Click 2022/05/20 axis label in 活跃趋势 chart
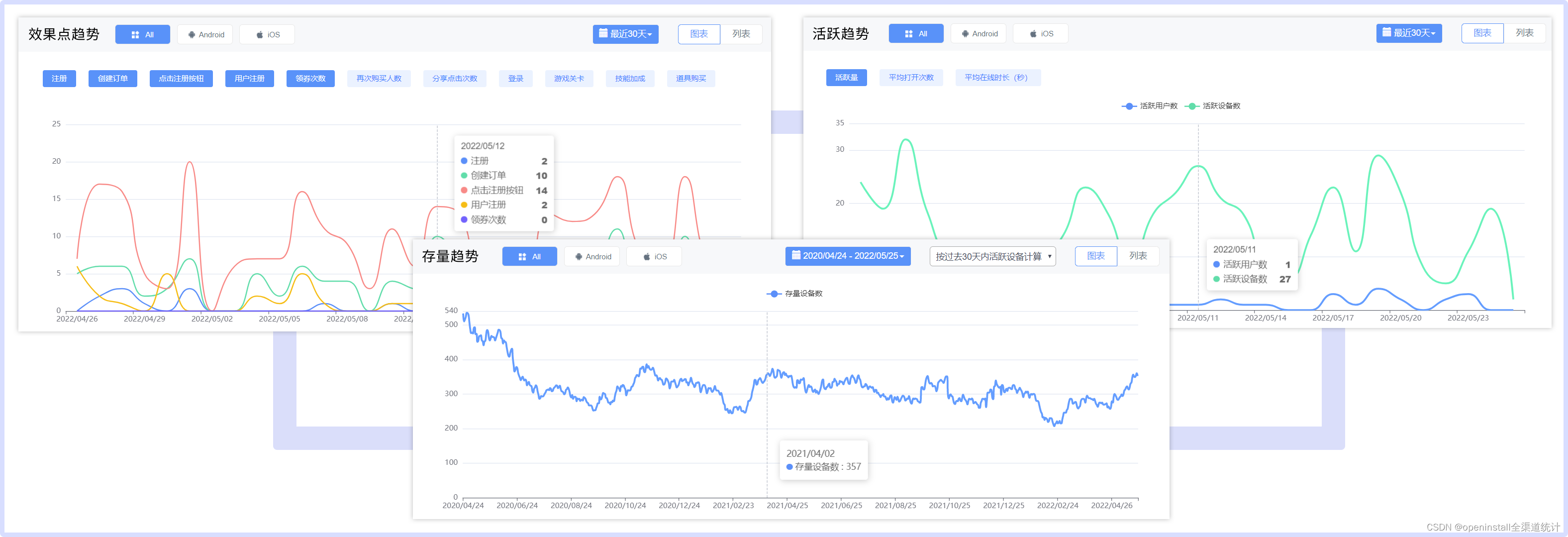1568x537 pixels. pos(1400,318)
